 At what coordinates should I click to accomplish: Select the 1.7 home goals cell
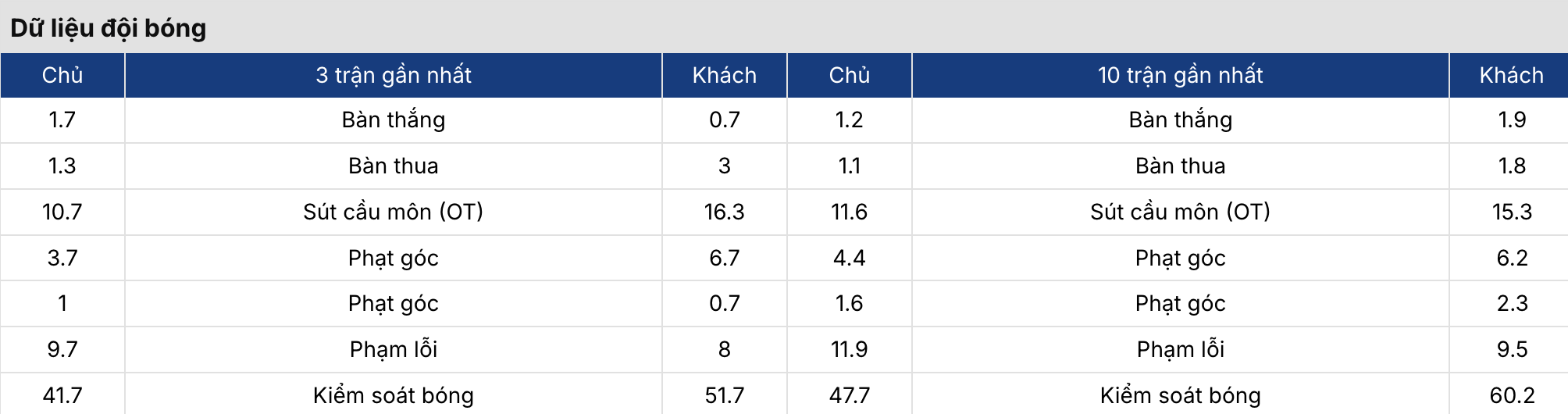coord(62,120)
